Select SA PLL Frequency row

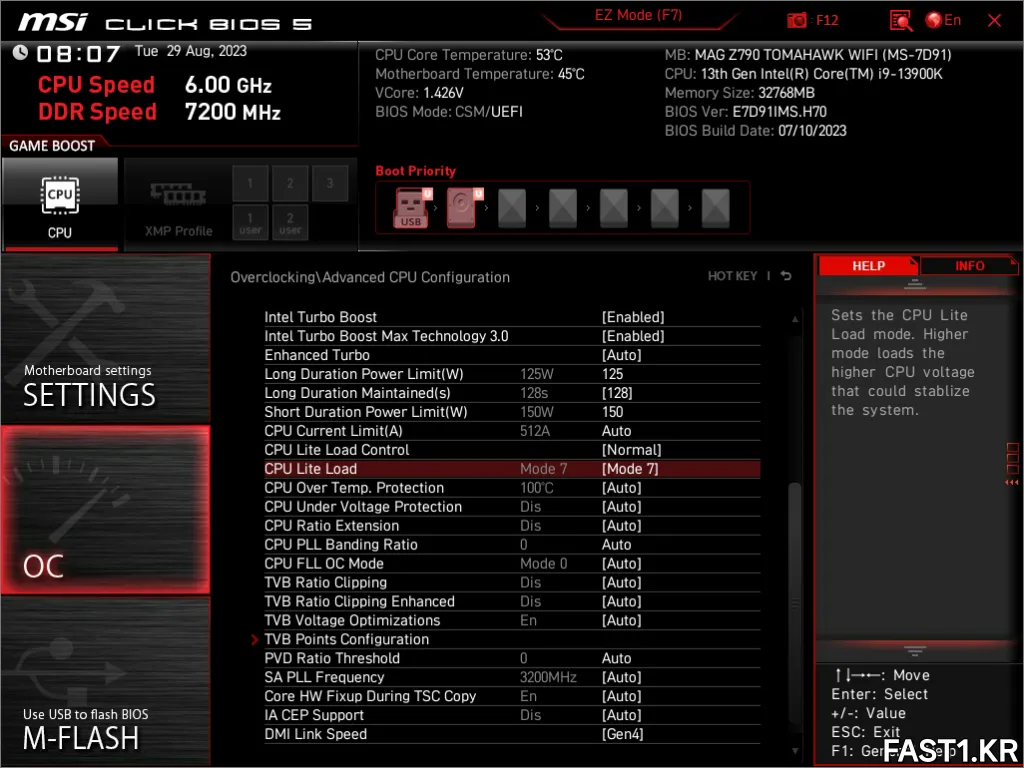pyautogui.click(x=511, y=677)
